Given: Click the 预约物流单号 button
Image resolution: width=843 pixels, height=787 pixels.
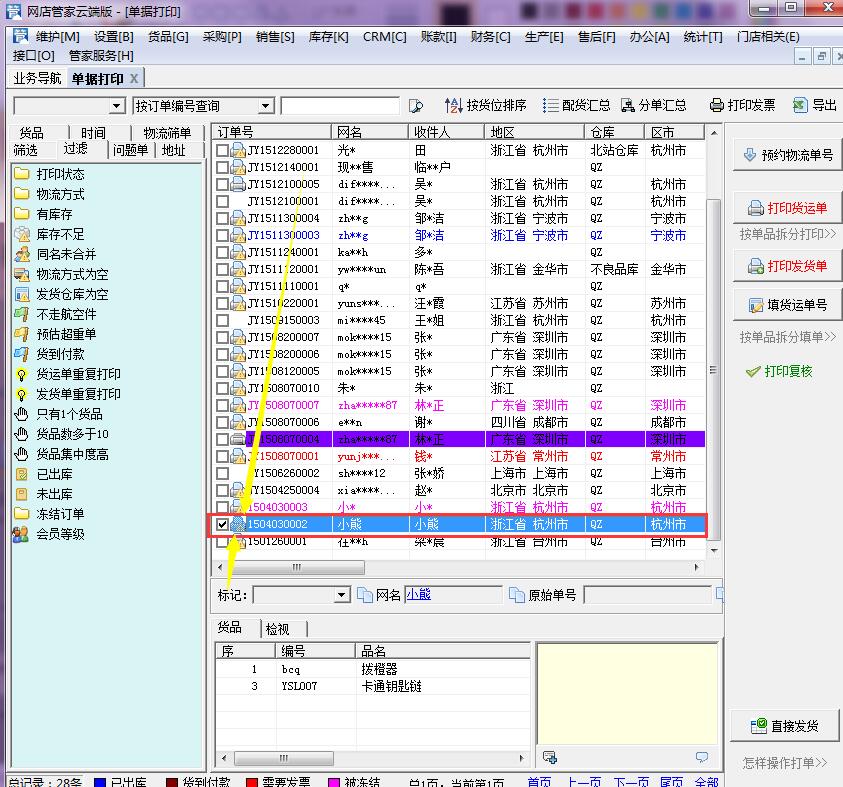Looking at the screenshot, I should [x=788, y=155].
